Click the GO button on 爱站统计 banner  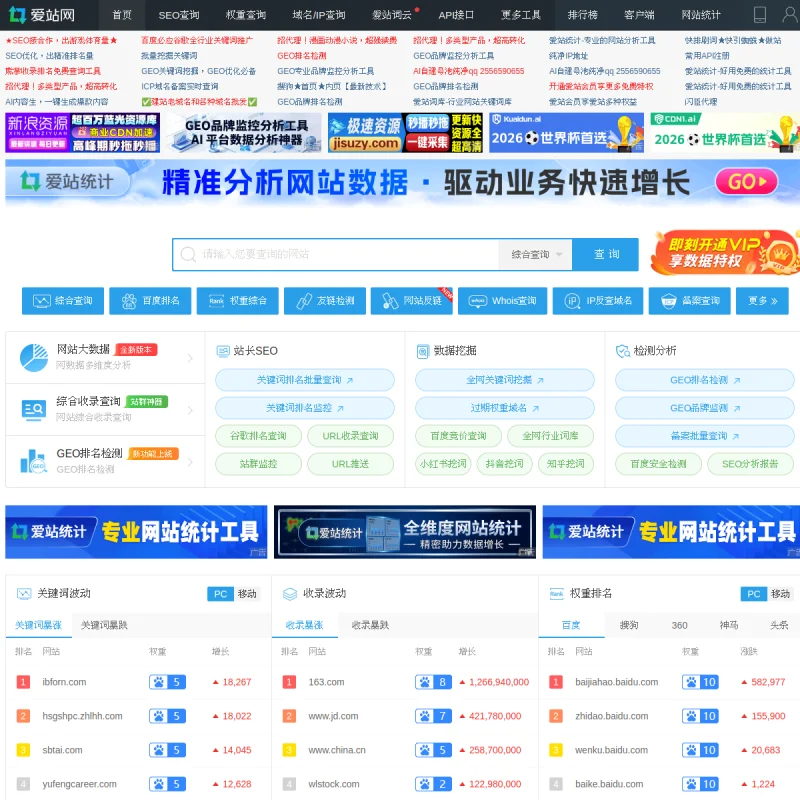746,182
